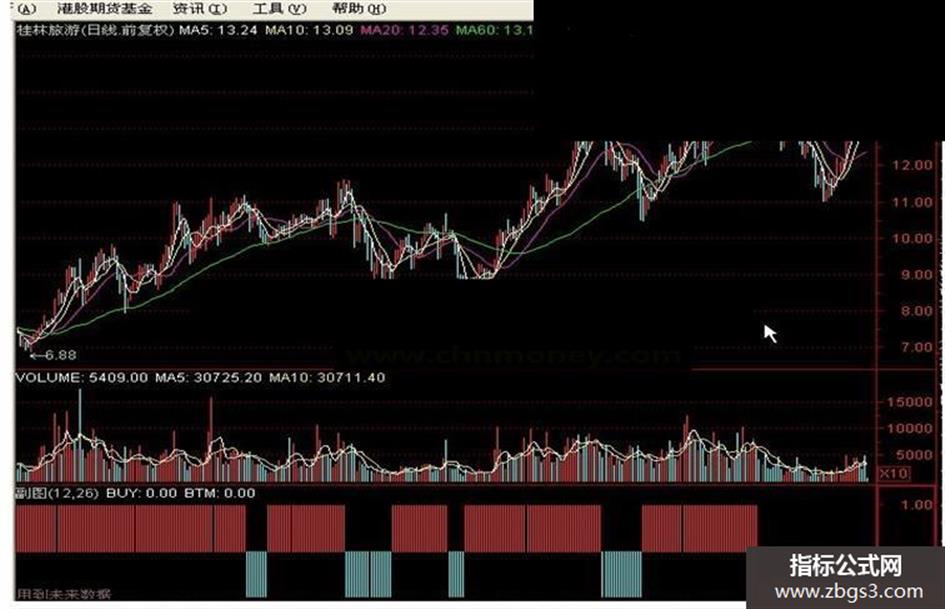Click the 15000 volume axis label
Image resolution: width=945 pixels, height=609 pixels.
(x=912, y=402)
